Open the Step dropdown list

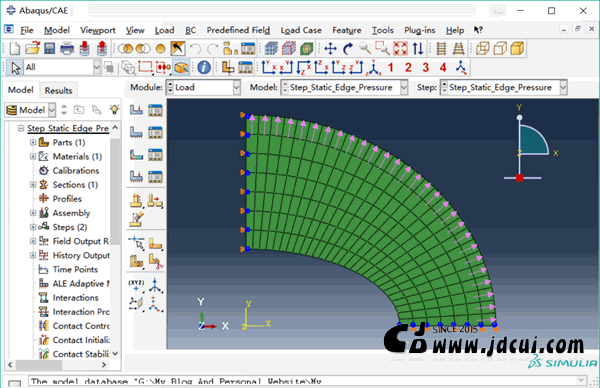click(503, 88)
